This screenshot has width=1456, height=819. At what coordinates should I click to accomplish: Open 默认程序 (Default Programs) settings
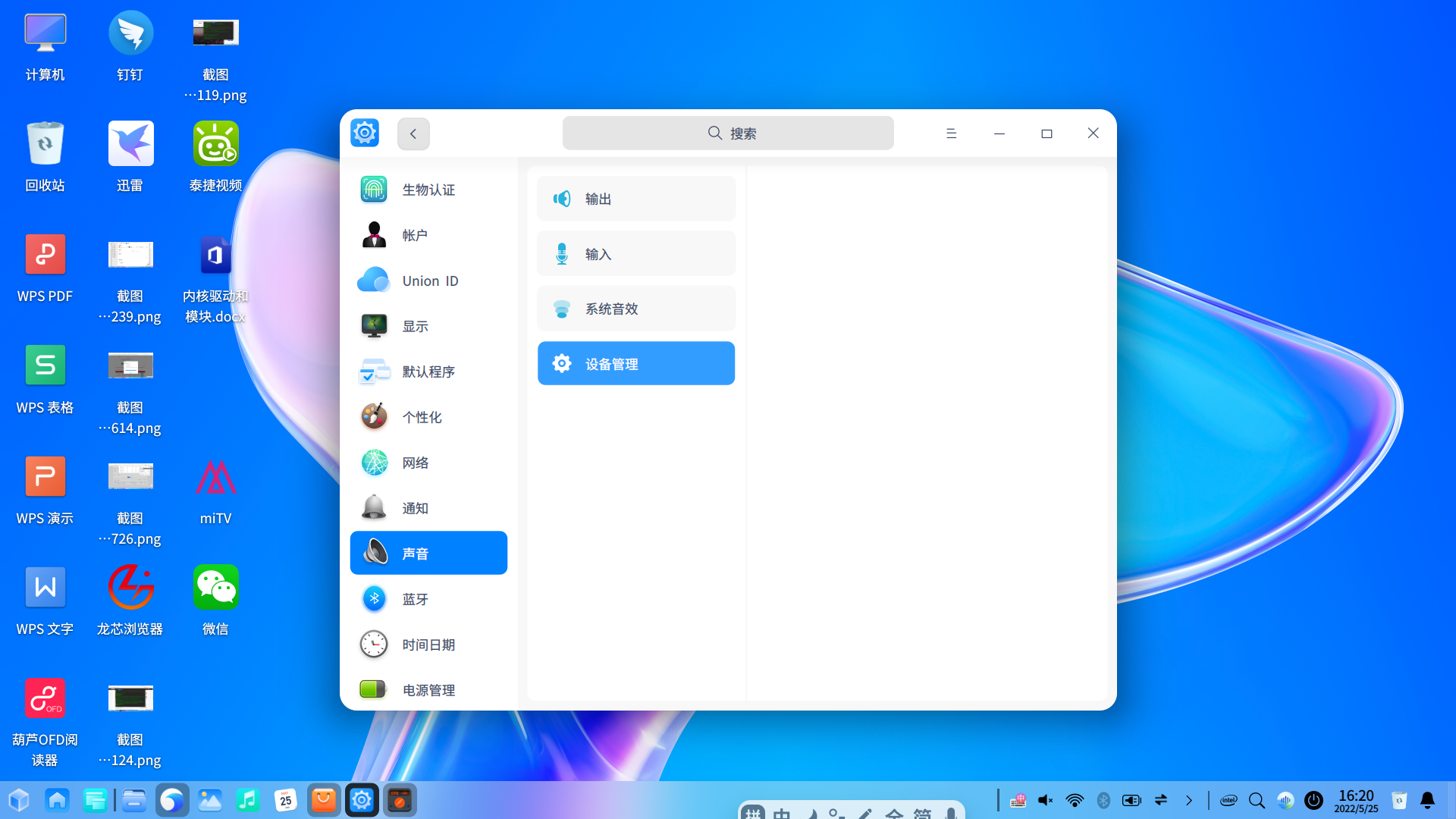click(x=428, y=372)
